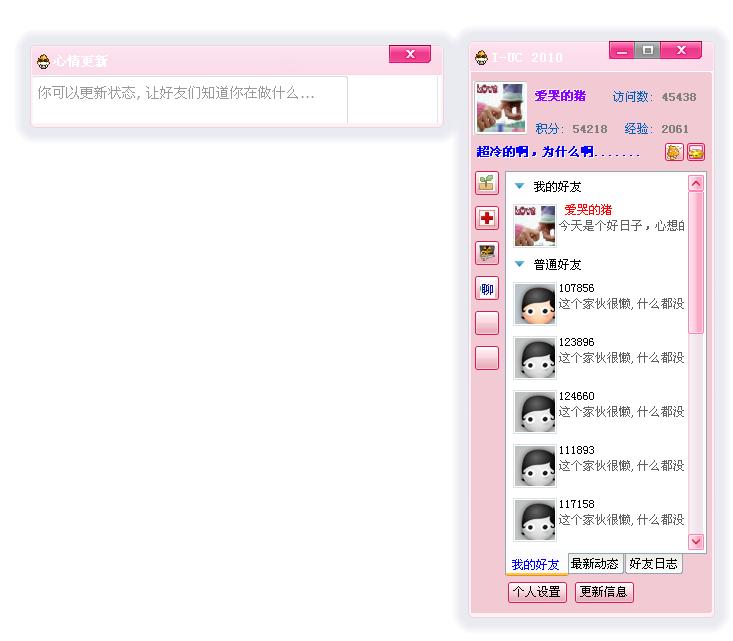Click the 更新信息 button
Viewport: 733px width, 641px height.
point(604,592)
